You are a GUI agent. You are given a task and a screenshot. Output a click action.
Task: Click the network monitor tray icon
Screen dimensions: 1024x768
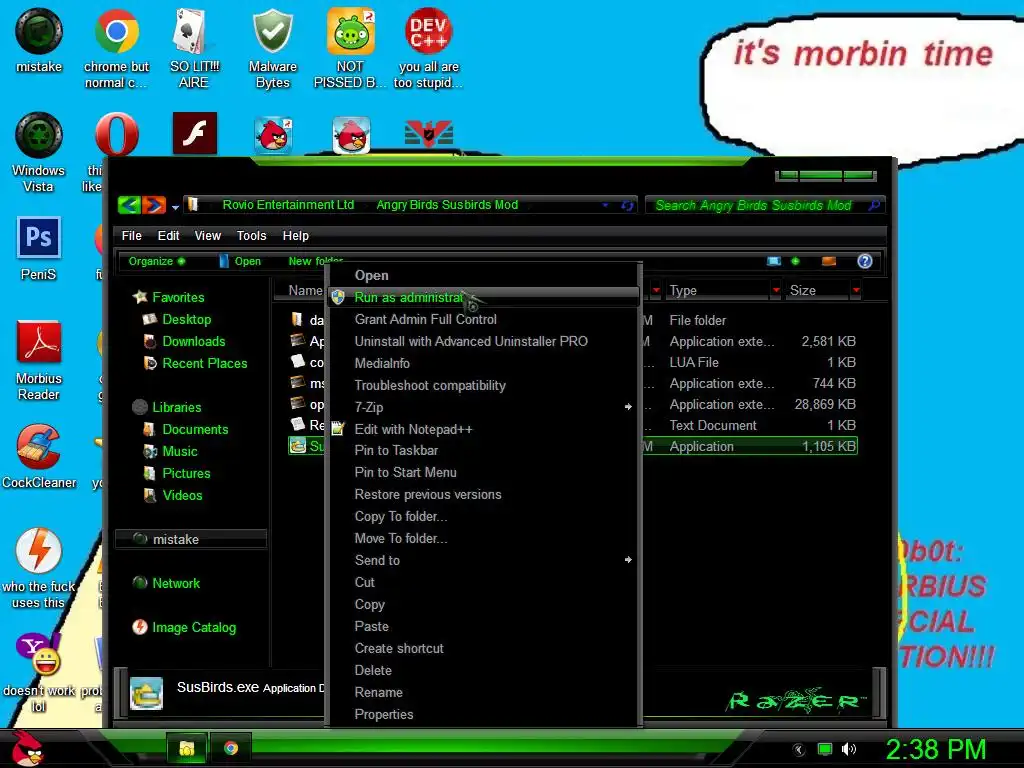tap(825, 749)
